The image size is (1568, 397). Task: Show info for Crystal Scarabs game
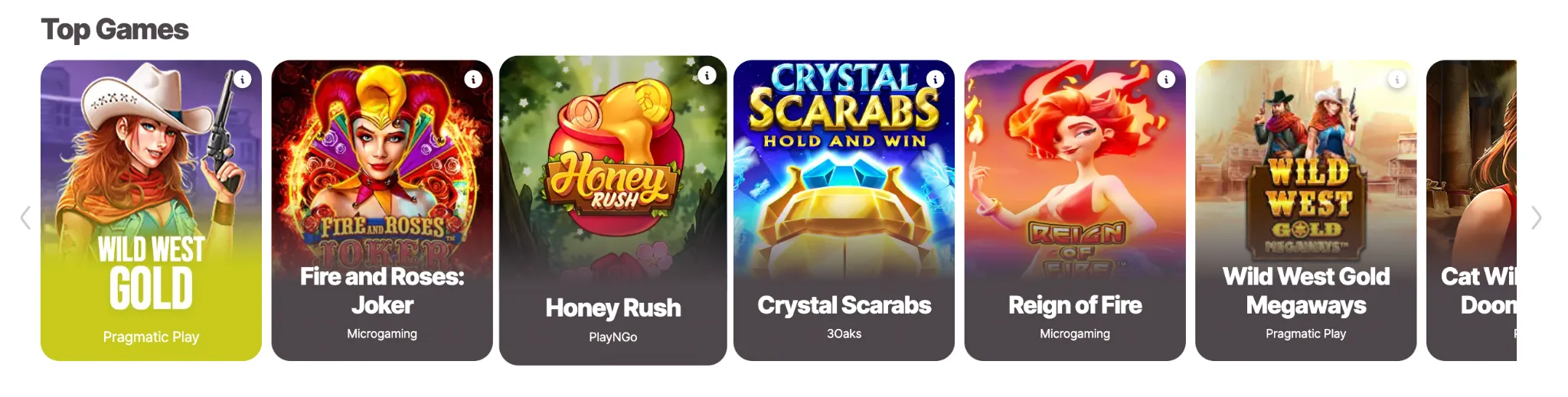(935, 79)
